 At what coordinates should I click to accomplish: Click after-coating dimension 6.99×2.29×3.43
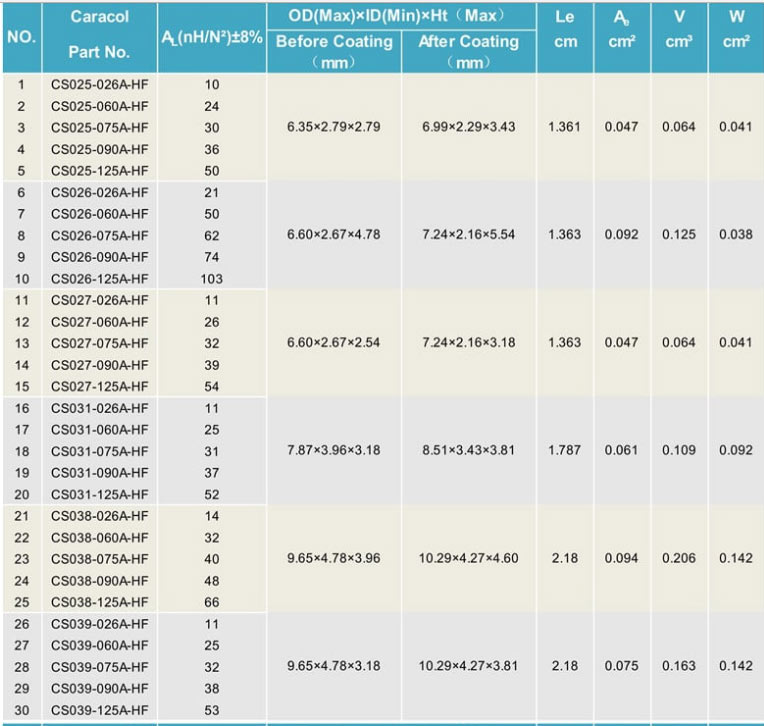(x=469, y=127)
